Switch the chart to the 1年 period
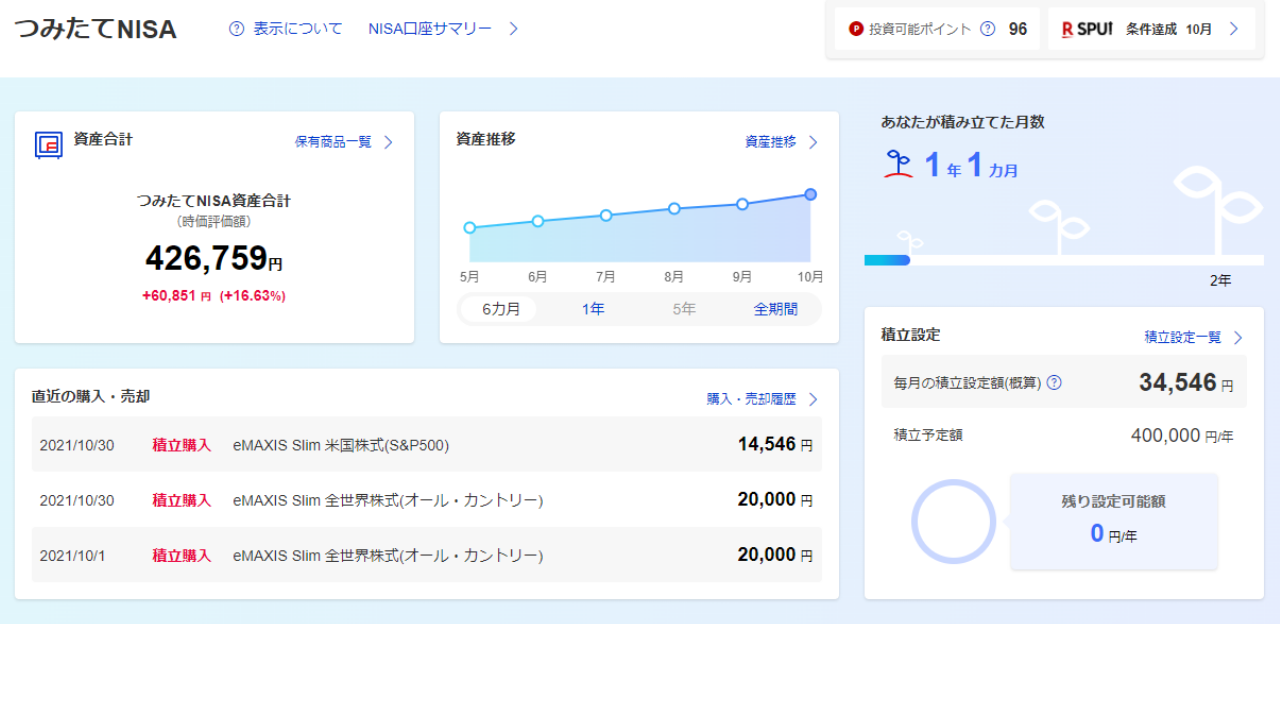Viewport: 1280px width, 720px height. [x=593, y=309]
